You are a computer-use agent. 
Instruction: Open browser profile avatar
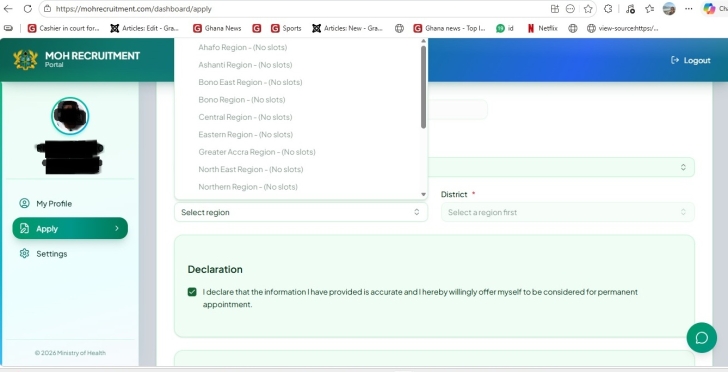(669, 8)
